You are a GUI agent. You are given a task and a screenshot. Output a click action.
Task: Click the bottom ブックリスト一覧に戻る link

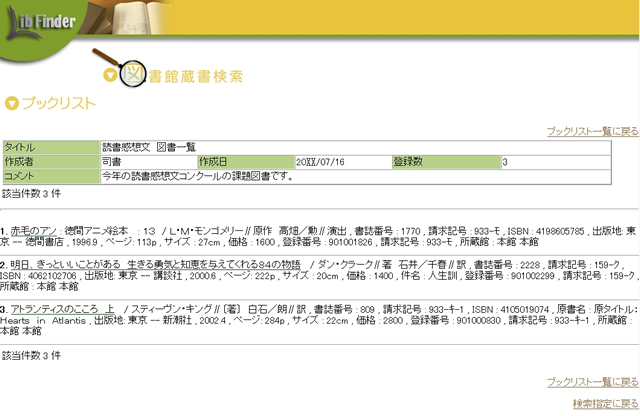pyautogui.click(x=591, y=382)
